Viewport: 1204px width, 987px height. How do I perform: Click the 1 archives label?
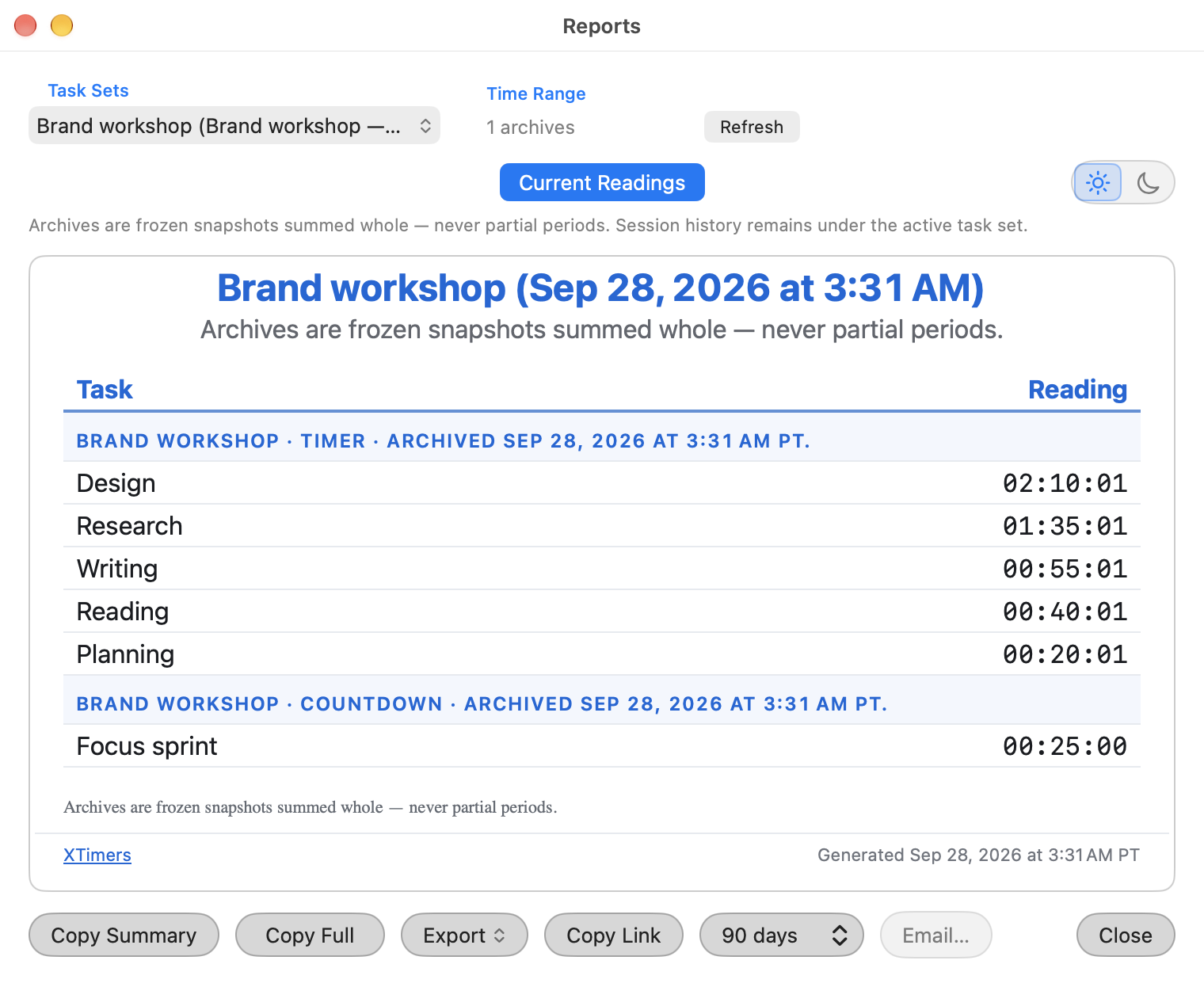531,128
